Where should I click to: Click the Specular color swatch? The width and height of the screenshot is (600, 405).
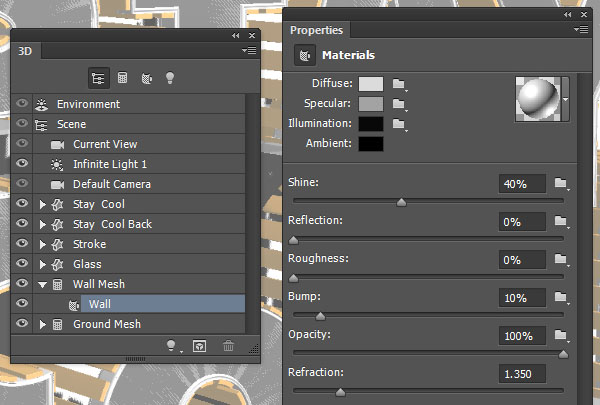click(371, 104)
